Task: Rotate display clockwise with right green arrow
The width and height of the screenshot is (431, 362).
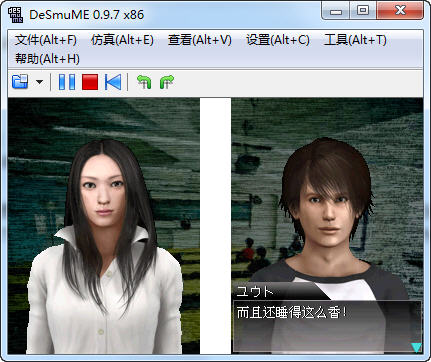Action: click(x=167, y=82)
